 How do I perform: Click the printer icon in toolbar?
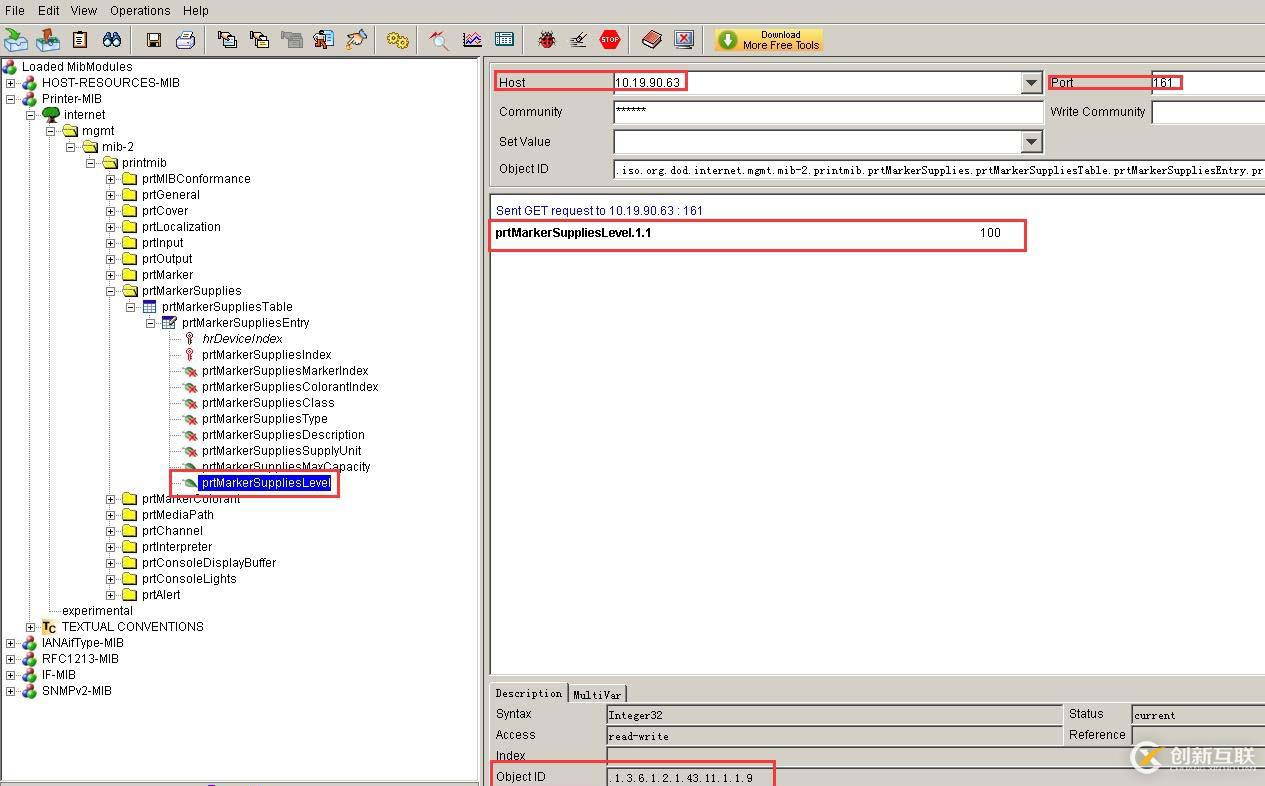(185, 40)
